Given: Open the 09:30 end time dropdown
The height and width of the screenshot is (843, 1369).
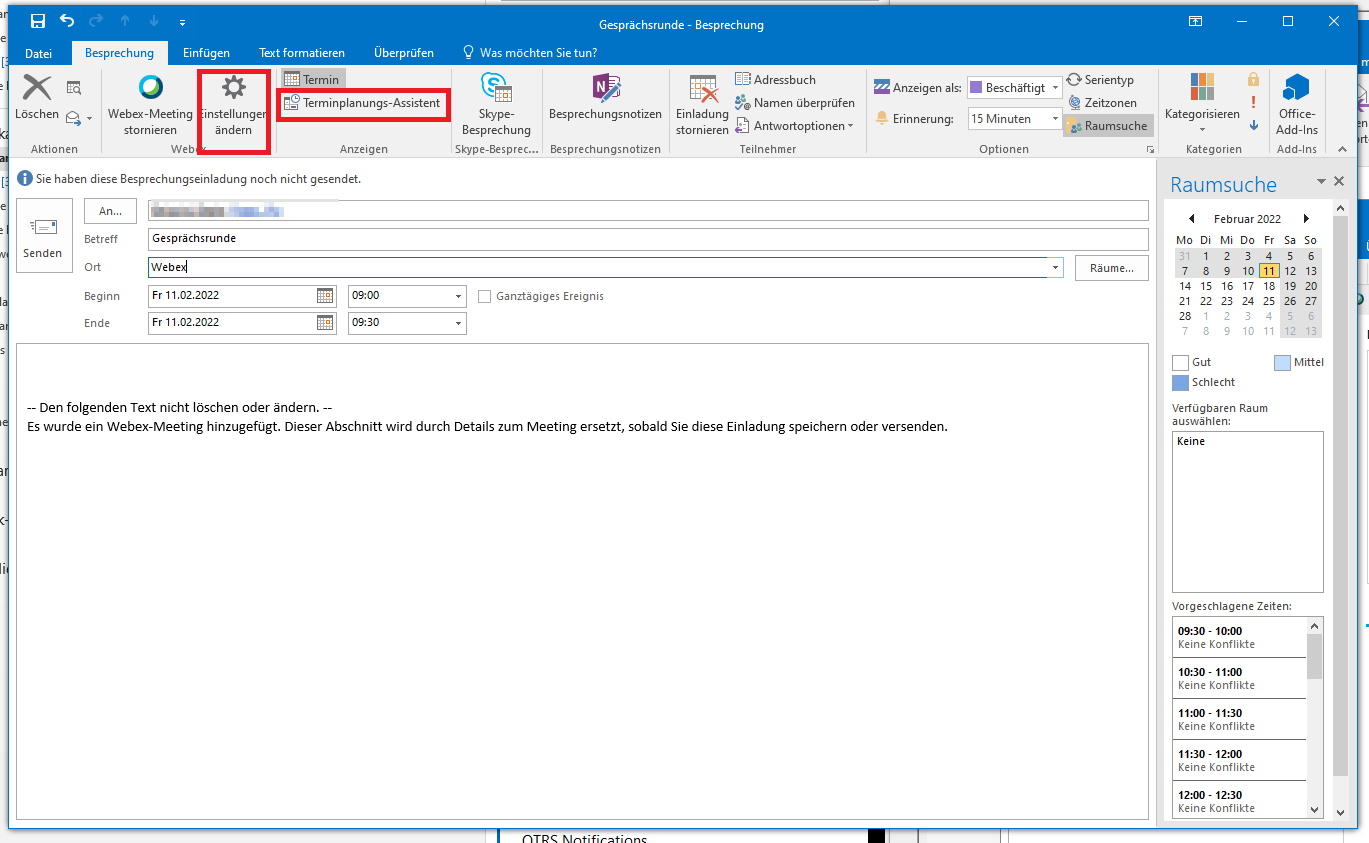Looking at the screenshot, I should pyautogui.click(x=459, y=323).
